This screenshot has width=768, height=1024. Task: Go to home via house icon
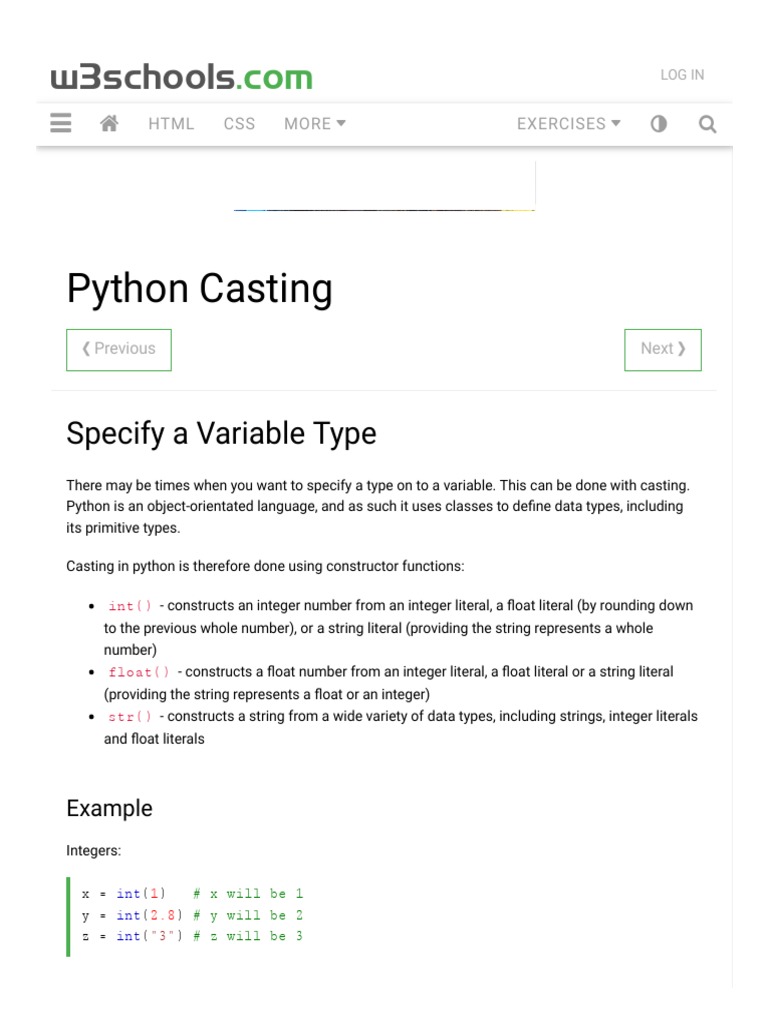(x=110, y=124)
